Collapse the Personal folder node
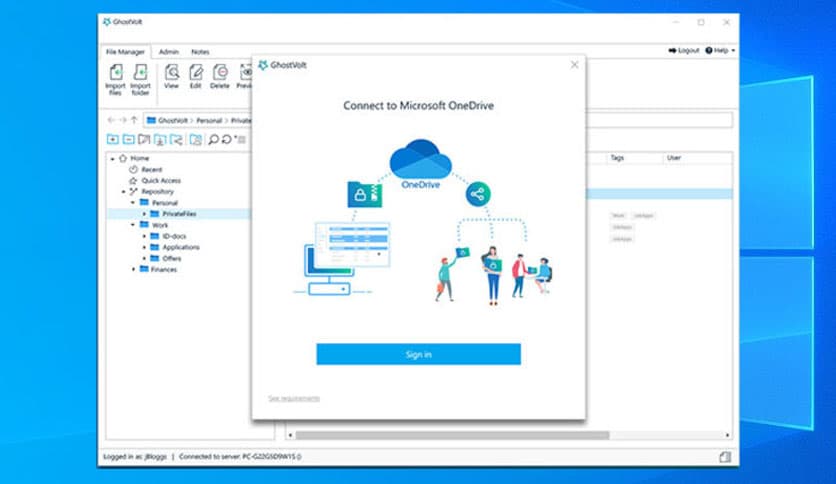The height and width of the screenshot is (484, 836). click(133, 203)
